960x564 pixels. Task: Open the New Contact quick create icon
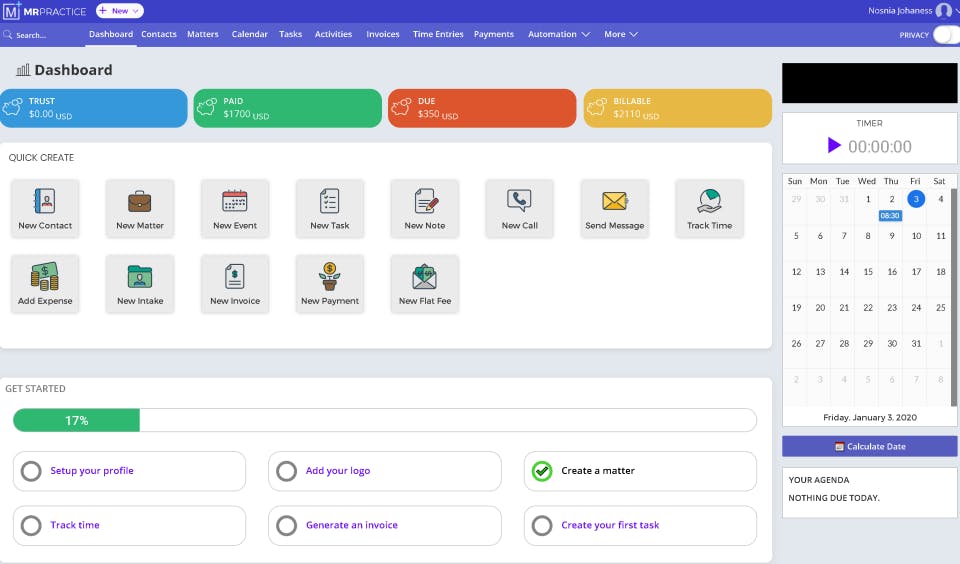point(45,208)
